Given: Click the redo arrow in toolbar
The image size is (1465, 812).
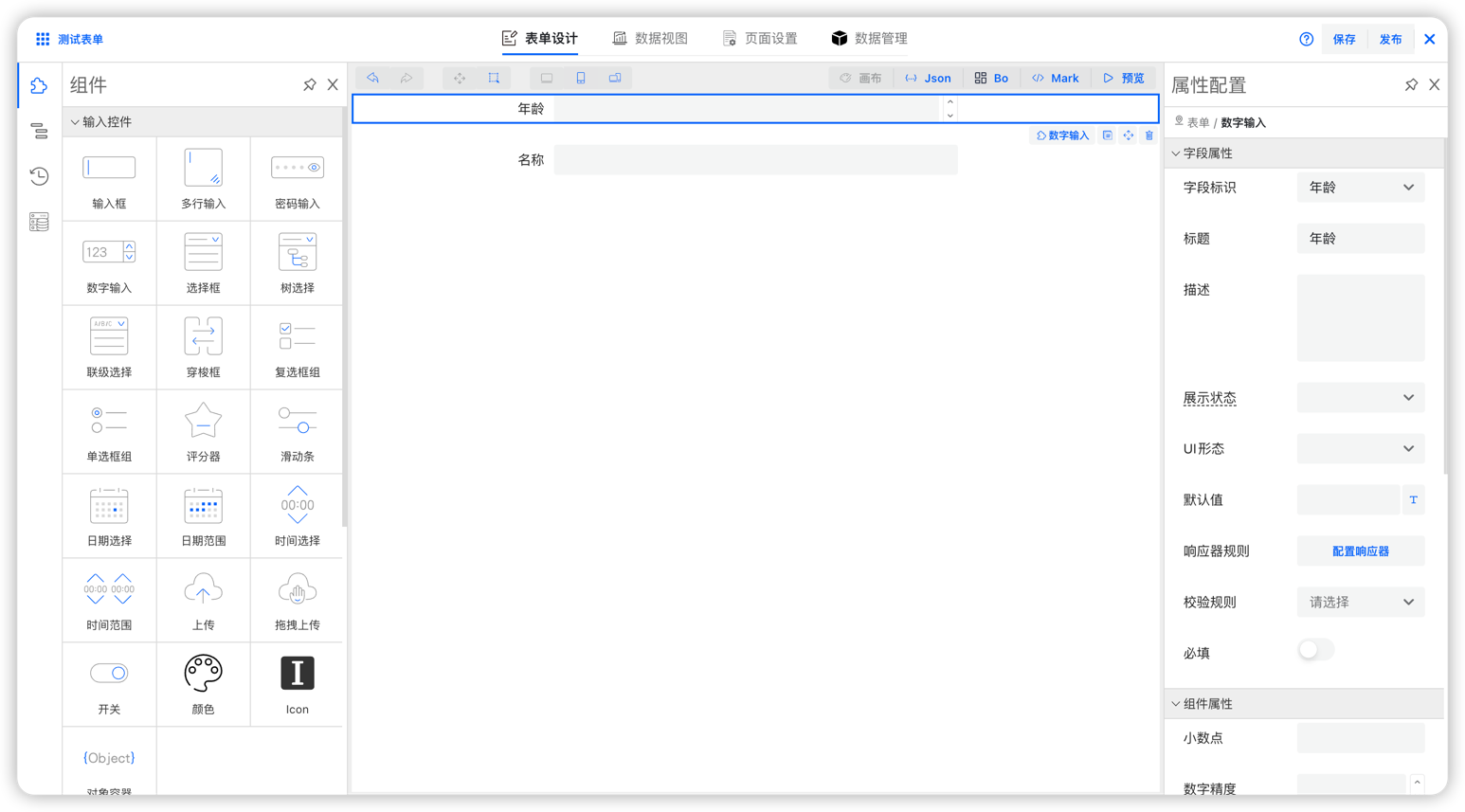Looking at the screenshot, I should (407, 78).
